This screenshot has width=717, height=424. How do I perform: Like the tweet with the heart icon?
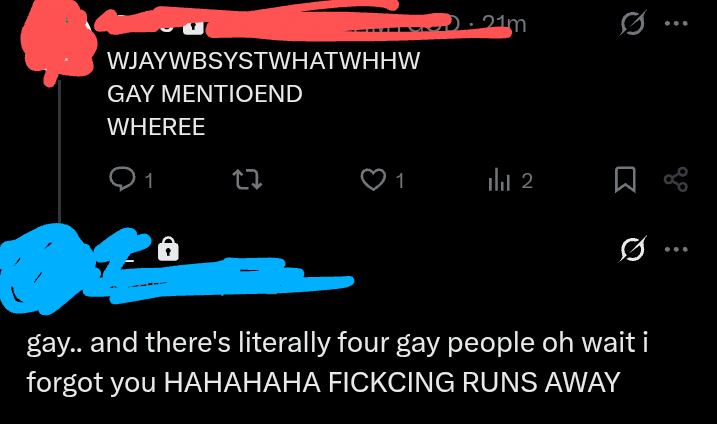click(373, 179)
